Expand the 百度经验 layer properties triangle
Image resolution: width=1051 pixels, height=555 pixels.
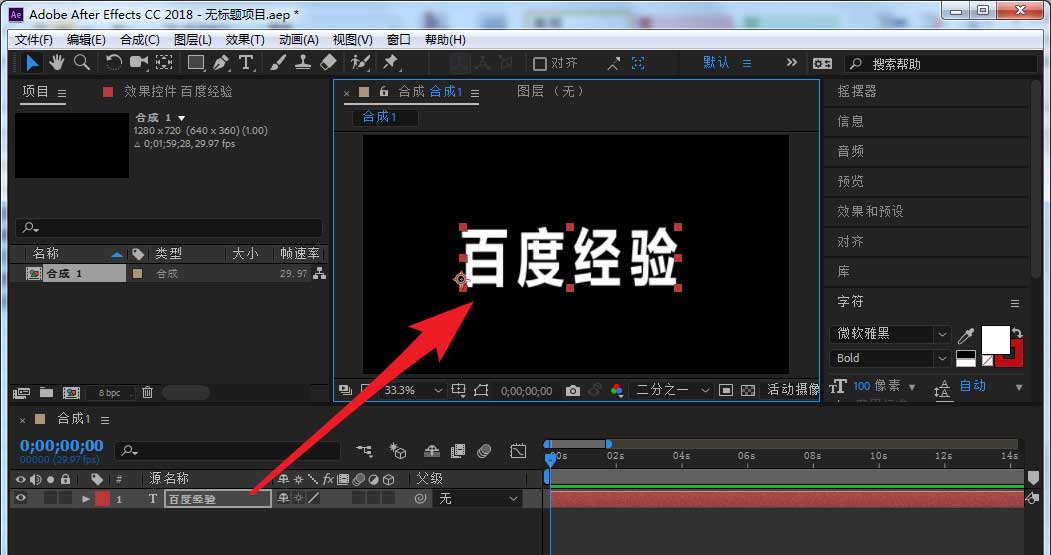[86, 499]
